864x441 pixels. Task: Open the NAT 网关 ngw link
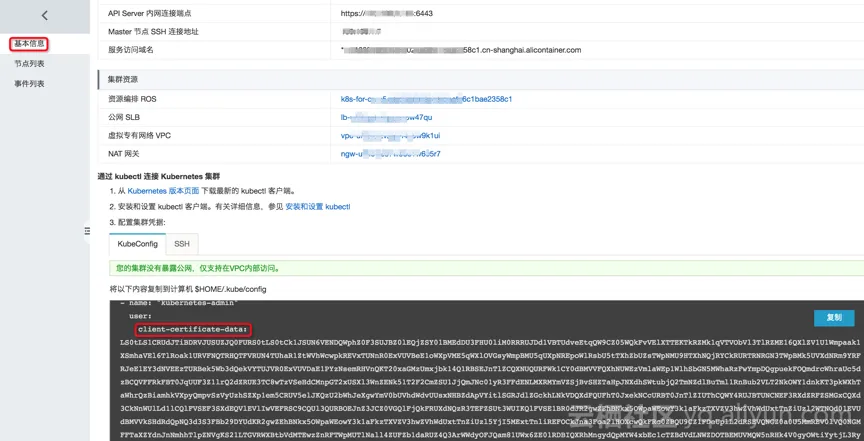click(390, 154)
